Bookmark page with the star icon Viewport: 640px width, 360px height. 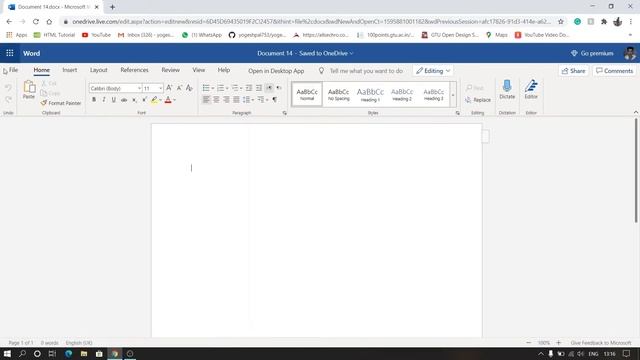tap(561, 22)
